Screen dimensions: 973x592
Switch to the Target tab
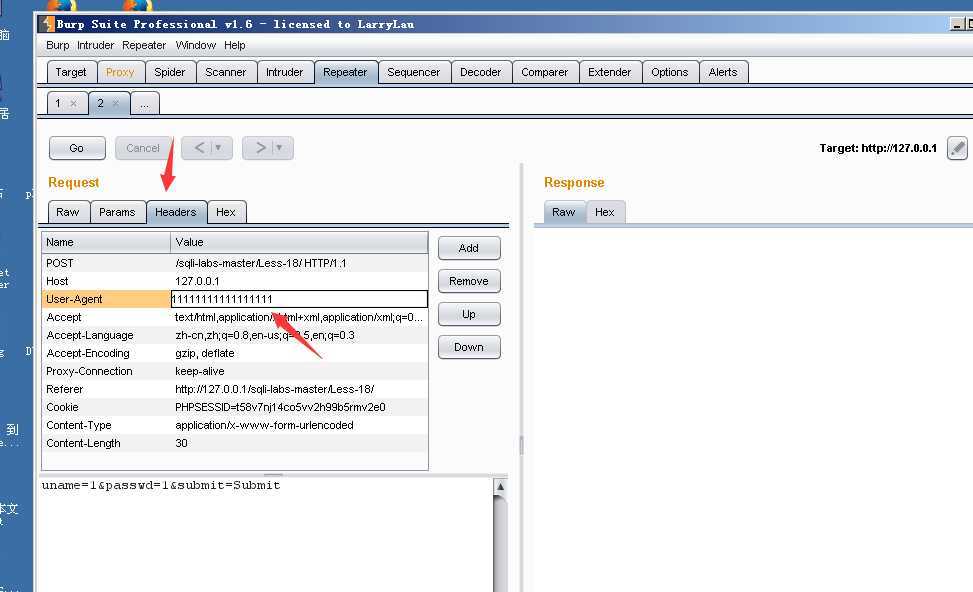pyautogui.click(x=71, y=72)
